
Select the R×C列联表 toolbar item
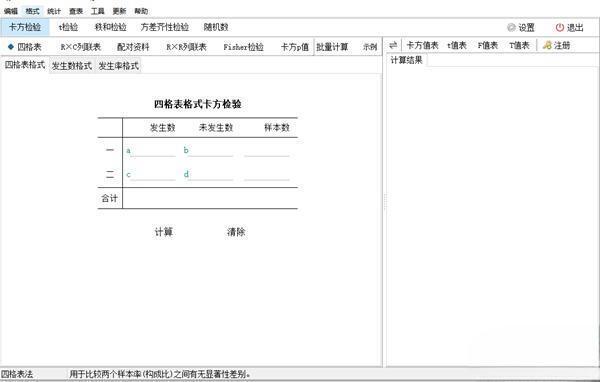click(81, 47)
